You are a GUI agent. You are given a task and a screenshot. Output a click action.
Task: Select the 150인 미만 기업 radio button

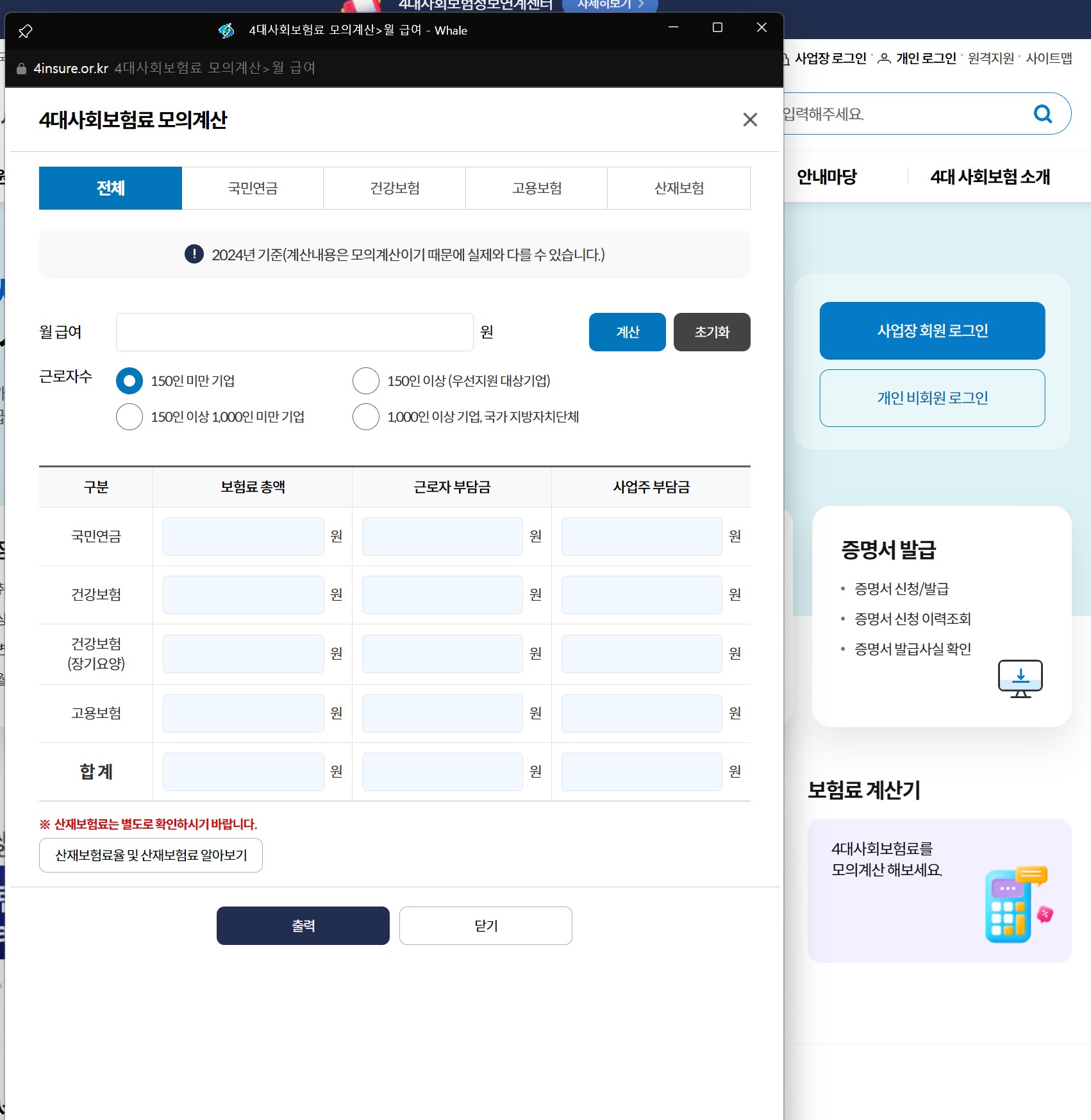pyautogui.click(x=129, y=381)
